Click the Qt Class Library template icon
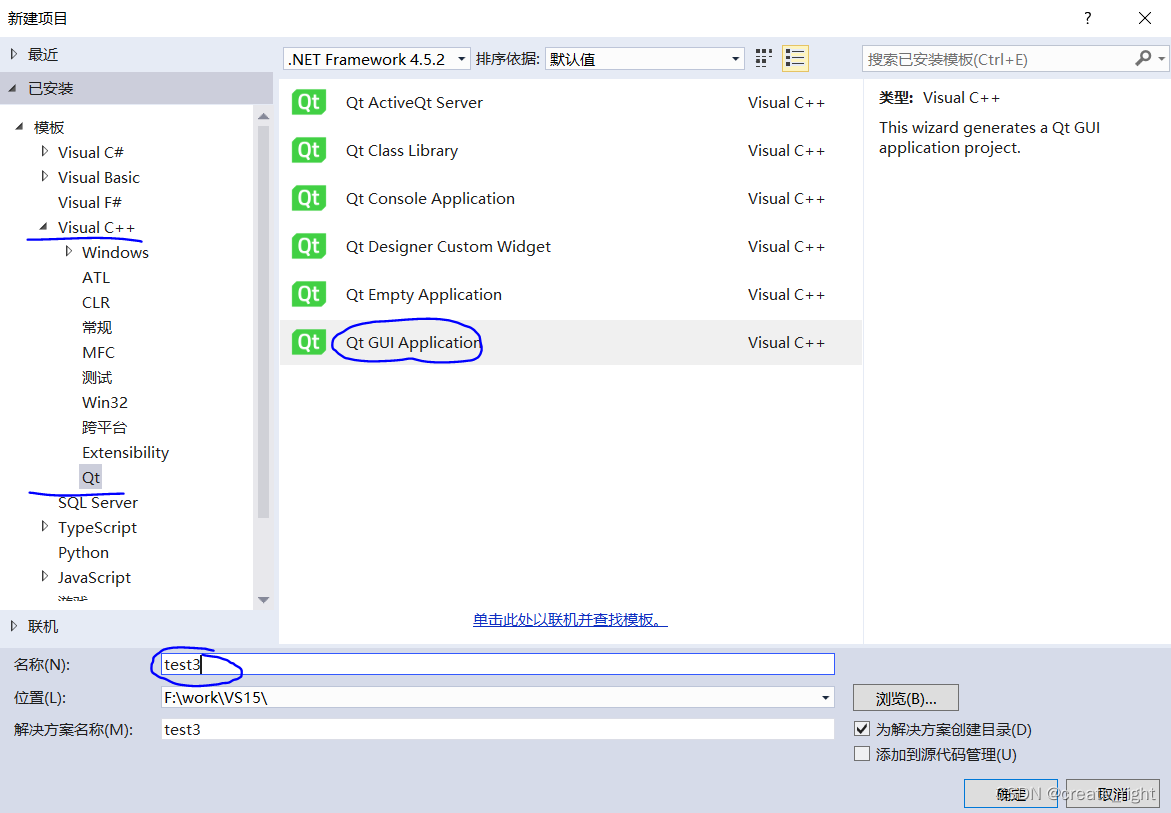This screenshot has width=1171, height=813. click(x=308, y=150)
